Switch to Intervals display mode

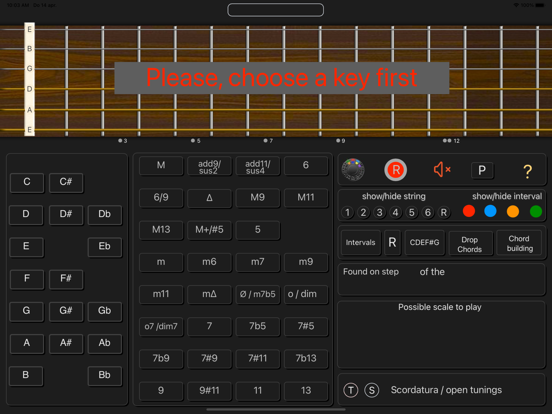pos(360,243)
